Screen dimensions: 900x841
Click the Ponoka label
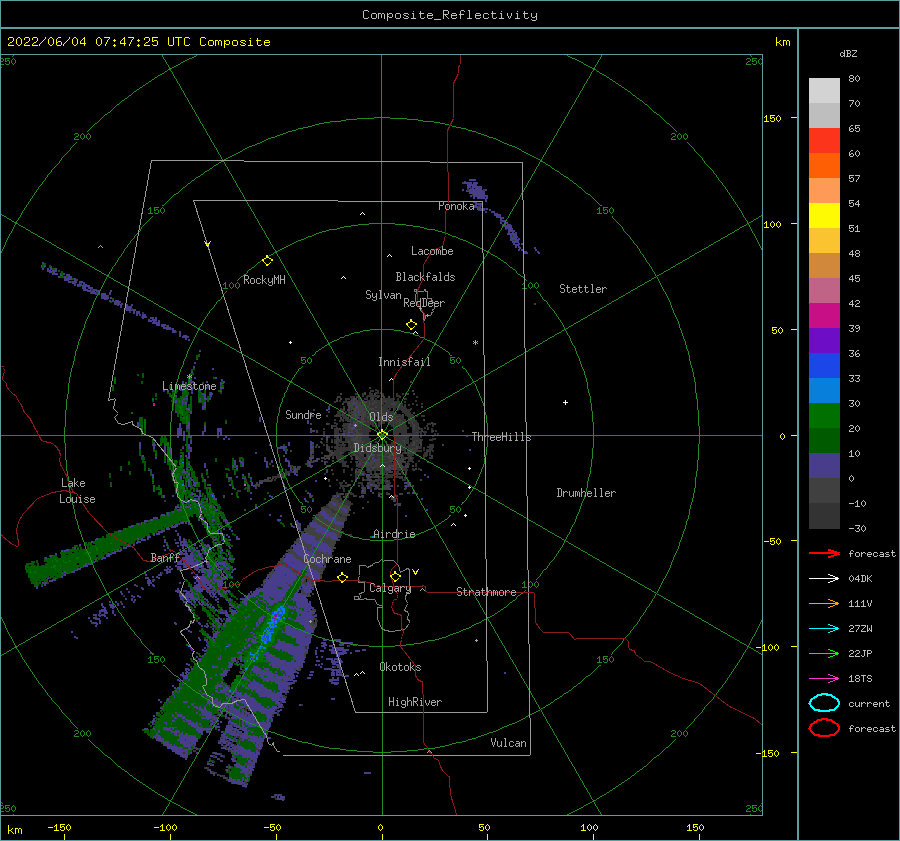tap(456, 206)
